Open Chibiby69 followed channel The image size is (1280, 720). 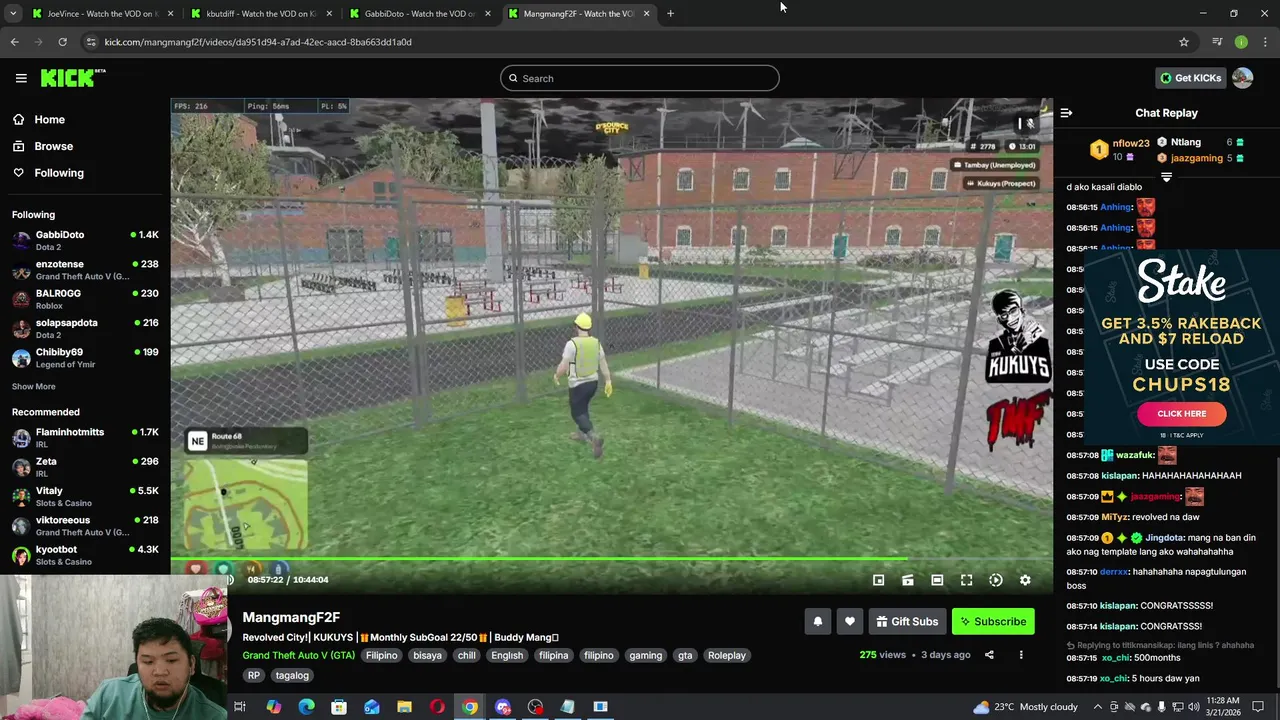click(x=85, y=357)
